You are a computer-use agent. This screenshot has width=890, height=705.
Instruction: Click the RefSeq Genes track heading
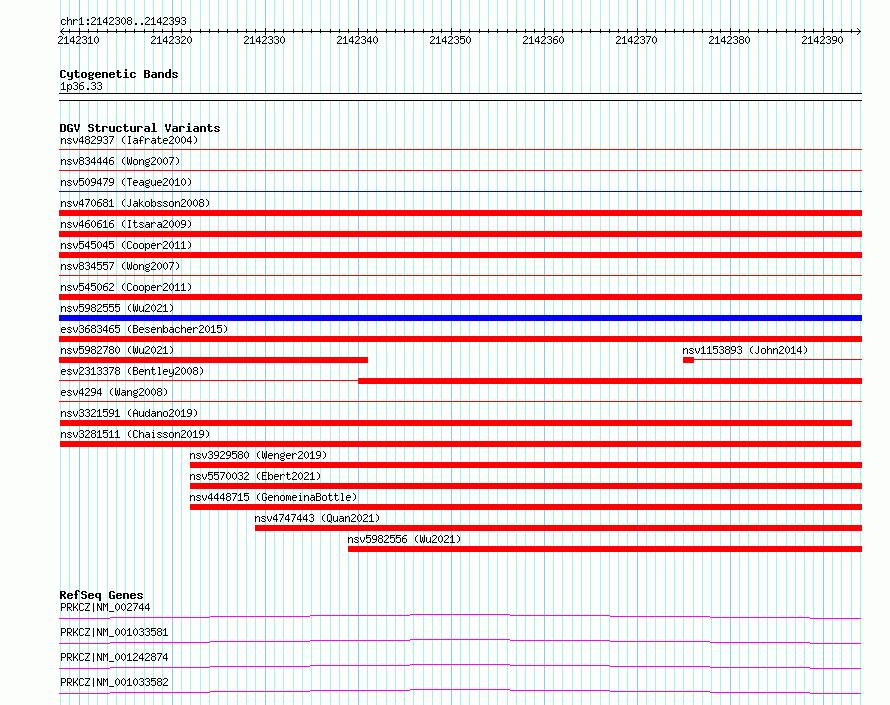(x=101, y=595)
